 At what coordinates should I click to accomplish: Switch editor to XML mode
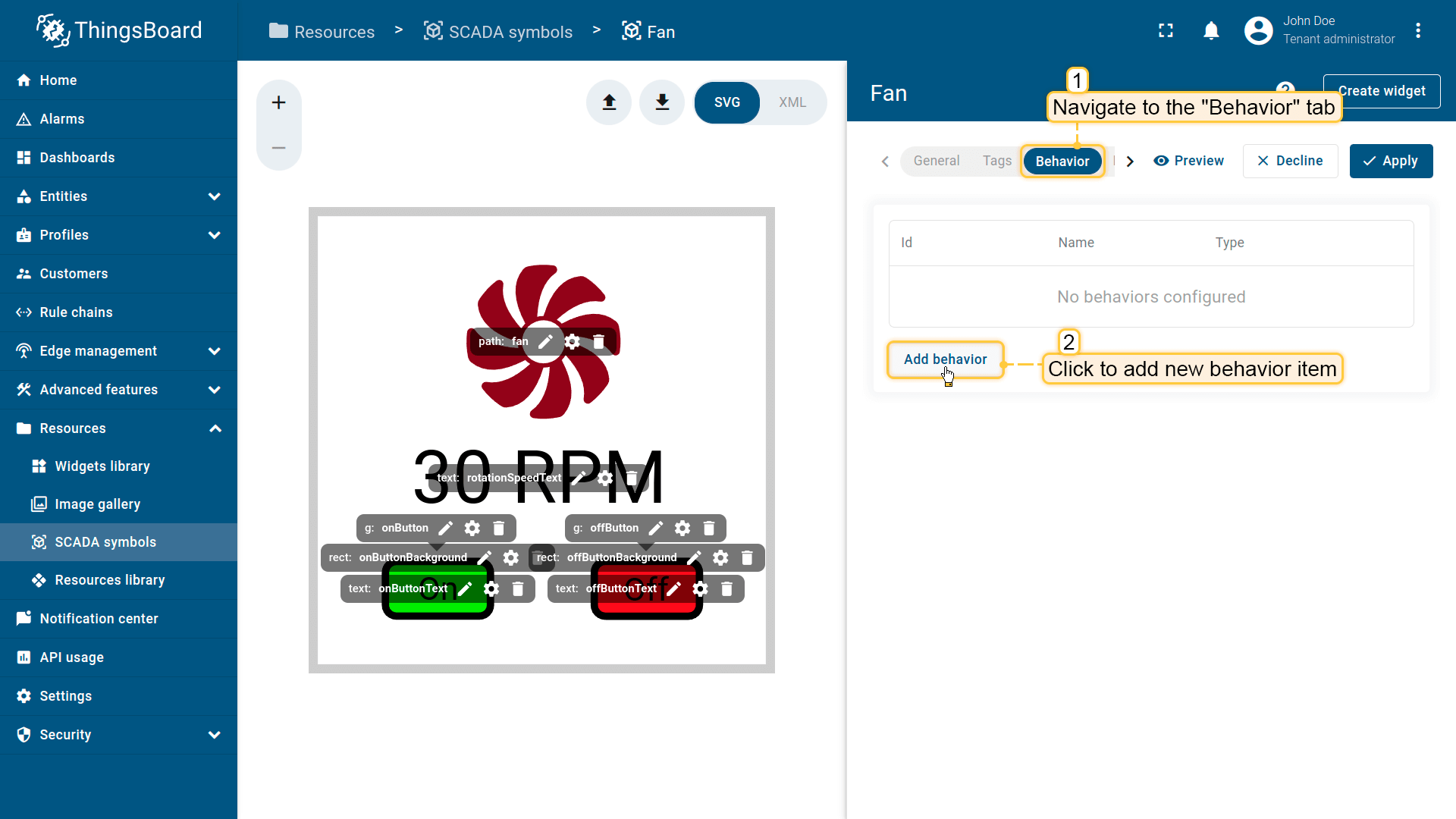coord(792,102)
